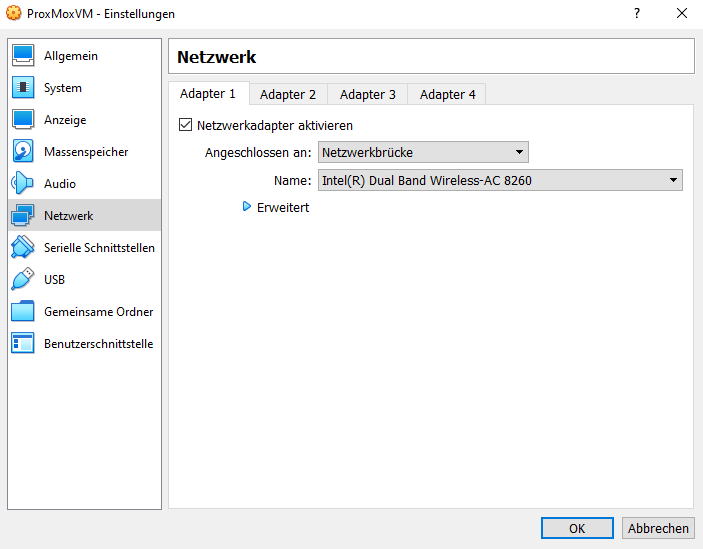
Task: Click the Netzwerkadapter aktivieren label
Action: tap(275, 125)
